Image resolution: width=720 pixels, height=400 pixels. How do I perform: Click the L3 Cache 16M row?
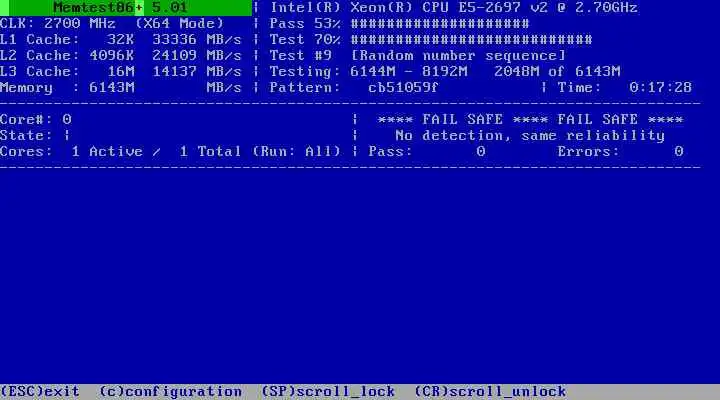point(120,72)
